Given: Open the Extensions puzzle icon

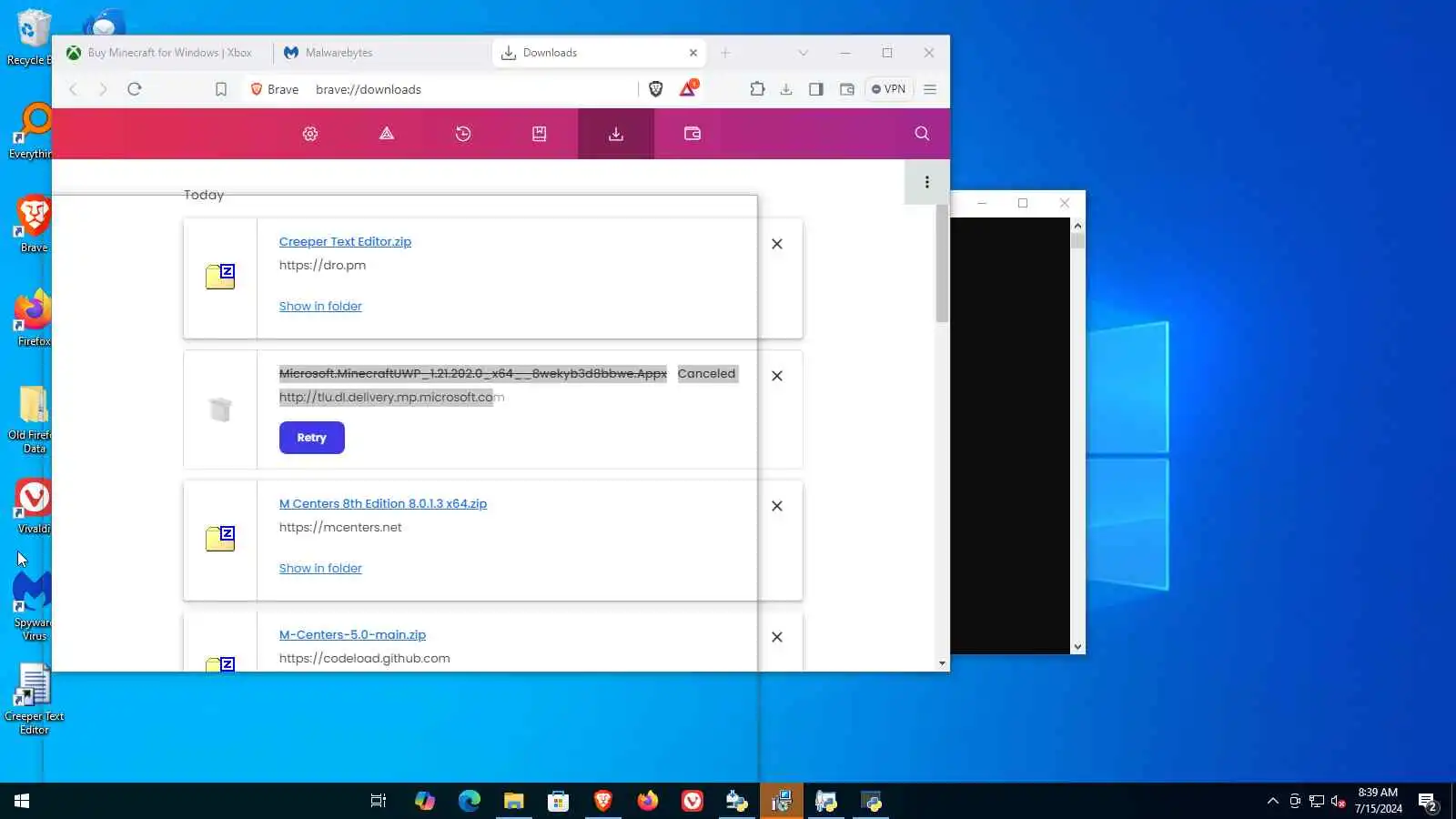Looking at the screenshot, I should point(757,89).
